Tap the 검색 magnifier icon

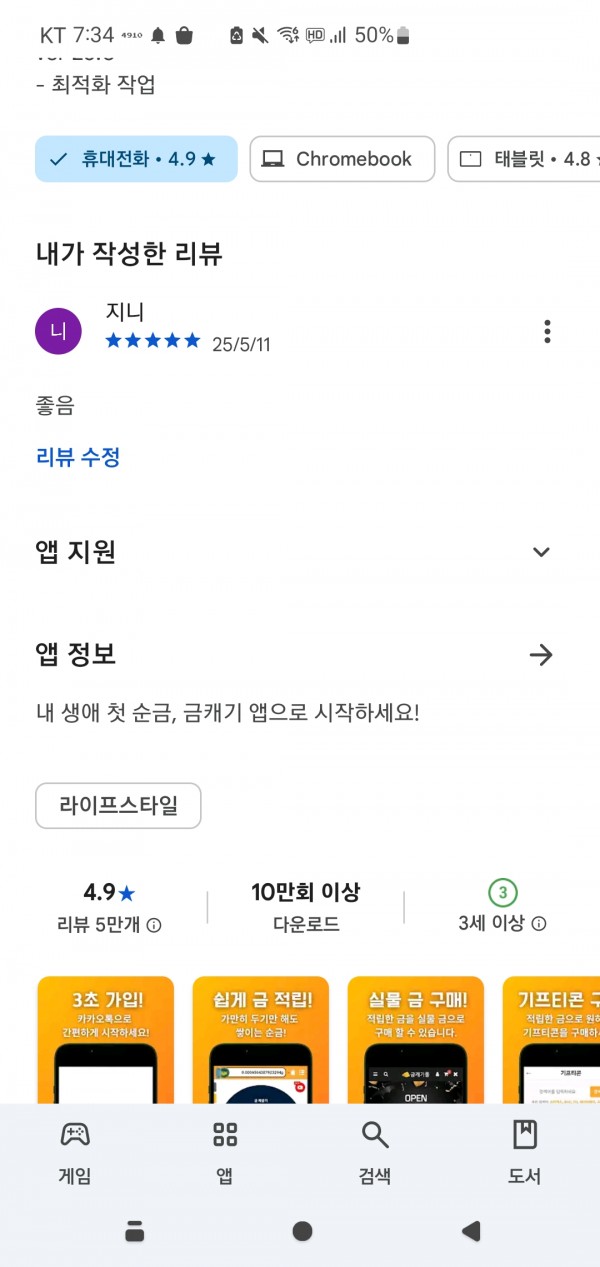point(375,1134)
